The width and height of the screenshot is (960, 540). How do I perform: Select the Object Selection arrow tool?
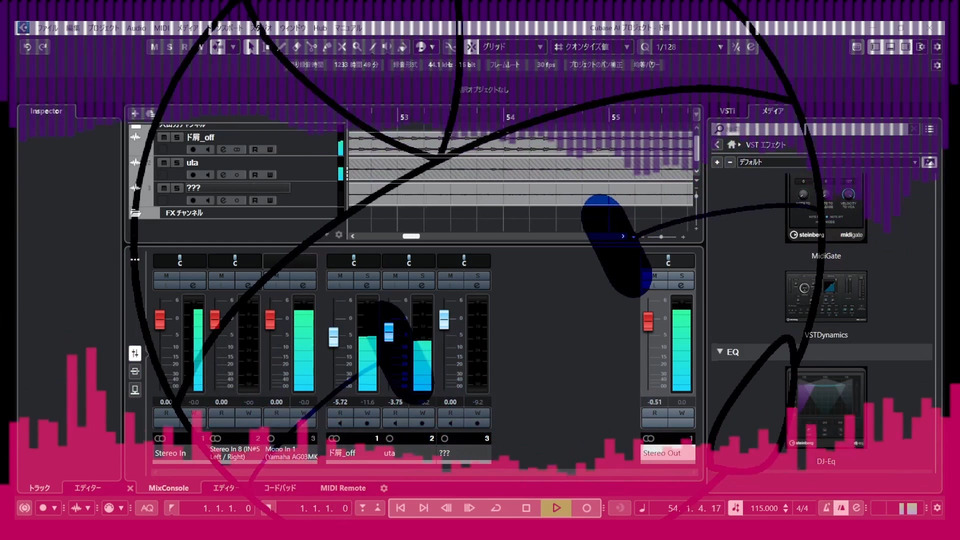250,47
